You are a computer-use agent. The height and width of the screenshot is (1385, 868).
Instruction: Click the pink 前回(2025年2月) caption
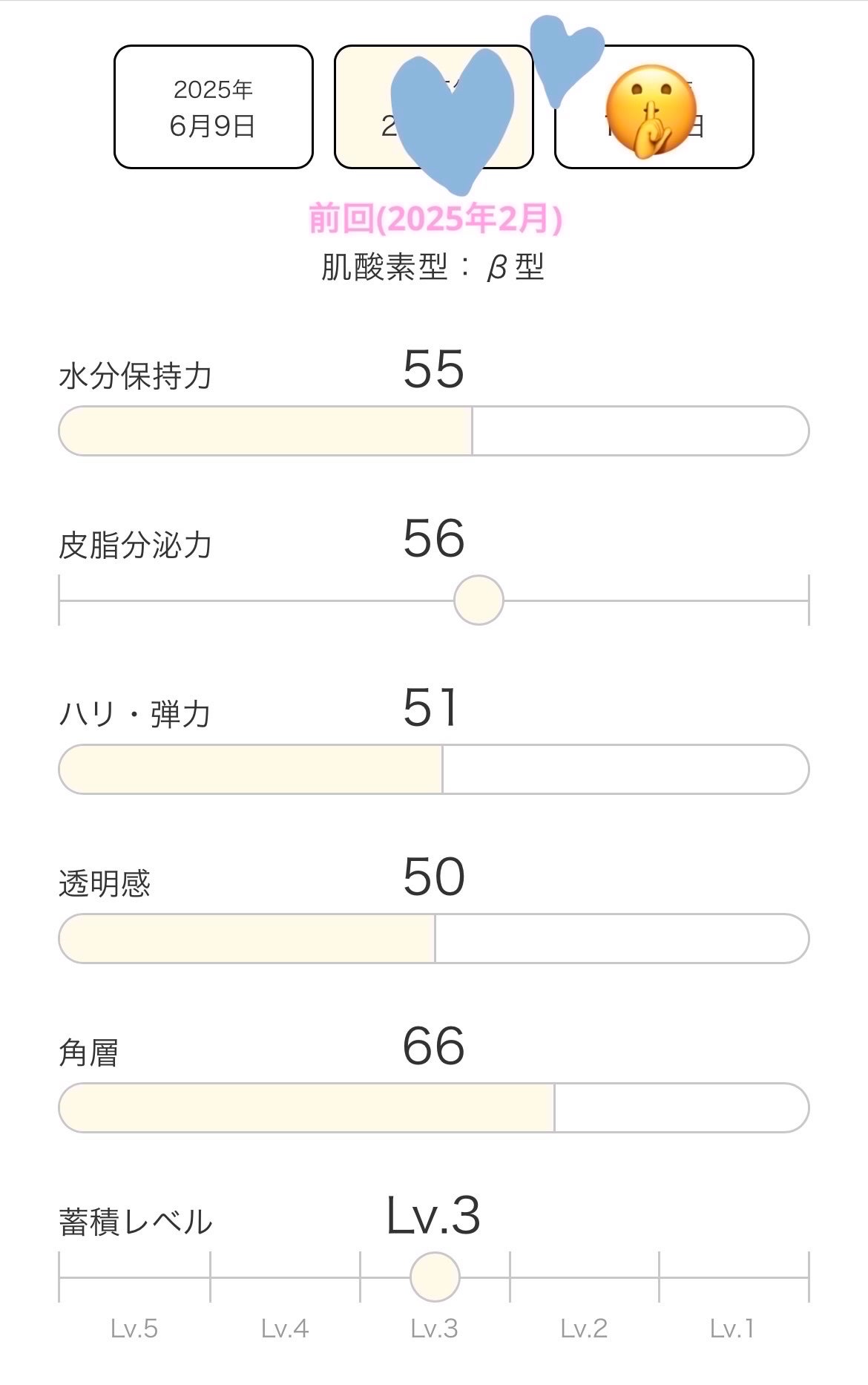coord(435,218)
